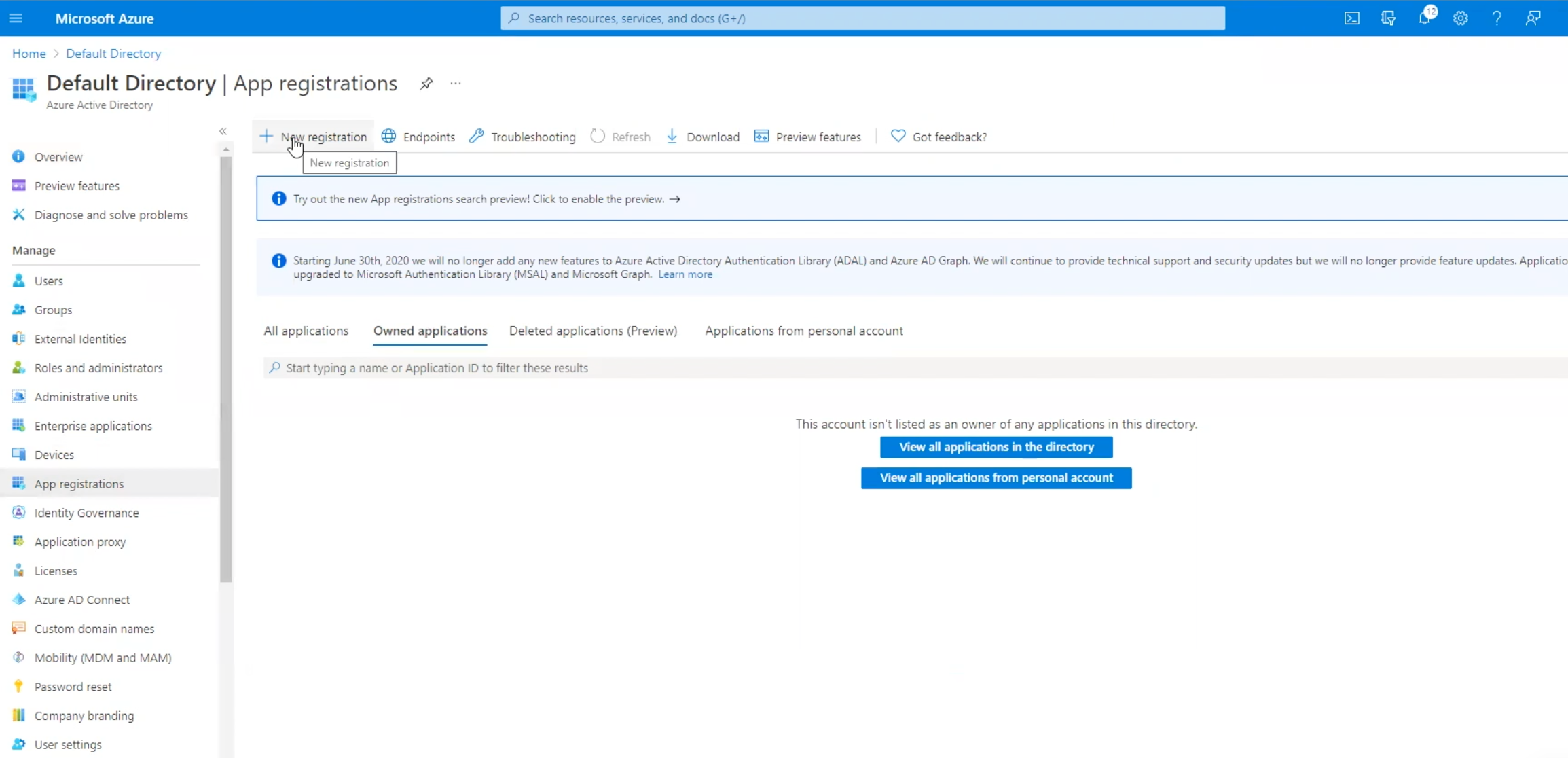The image size is (1568, 758).
Task: Click the search preview banner arrow
Action: [x=674, y=199]
